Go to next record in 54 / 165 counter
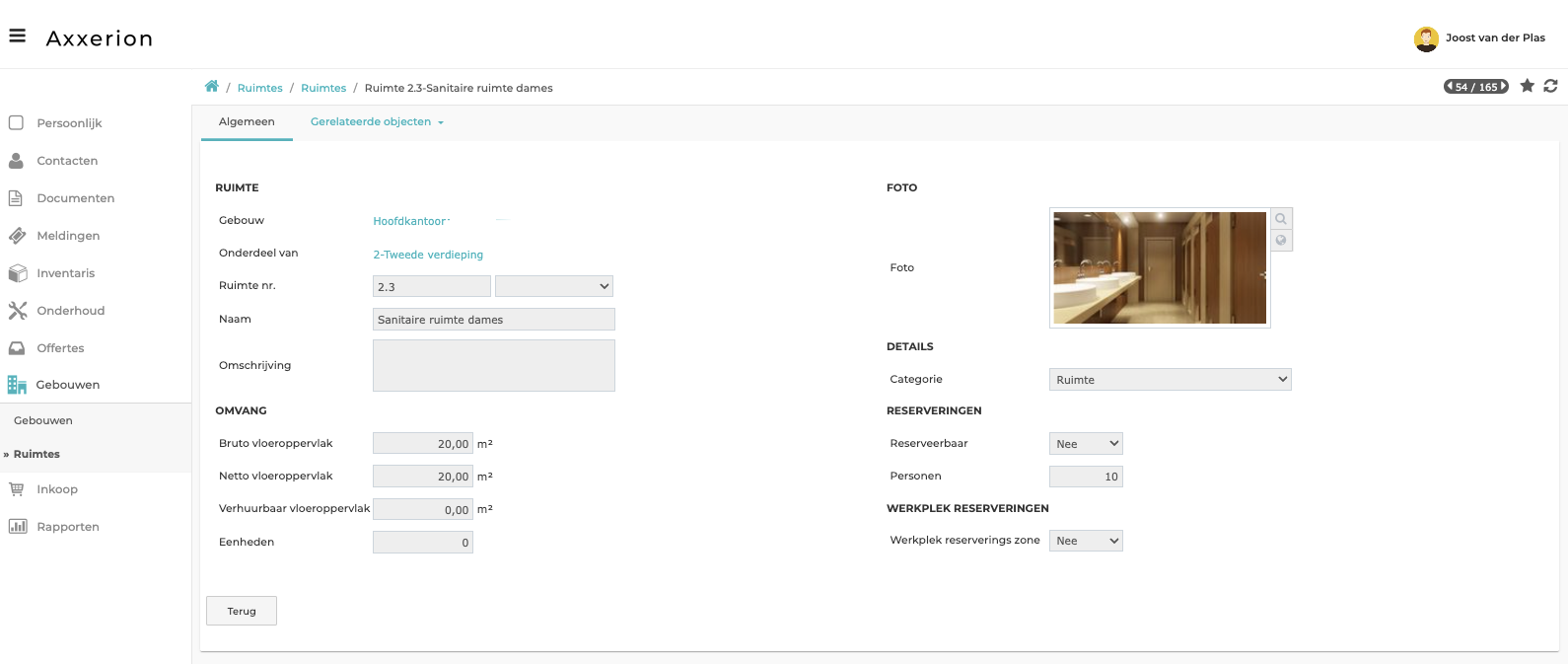The image size is (1568, 664). pyautogui.click(x=1504, y=87)
